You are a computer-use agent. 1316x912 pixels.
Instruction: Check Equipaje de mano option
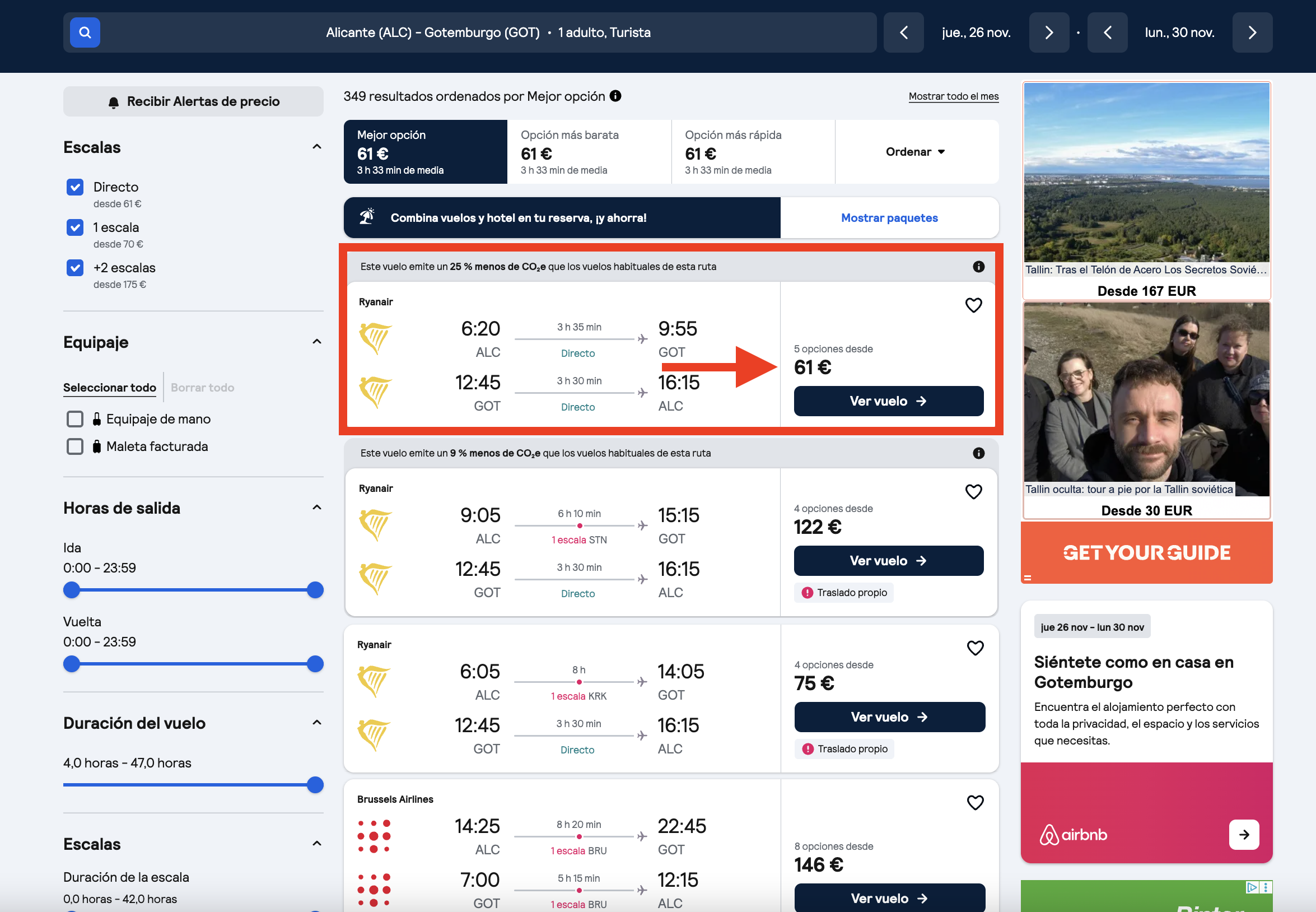click(x=75, y=419)
